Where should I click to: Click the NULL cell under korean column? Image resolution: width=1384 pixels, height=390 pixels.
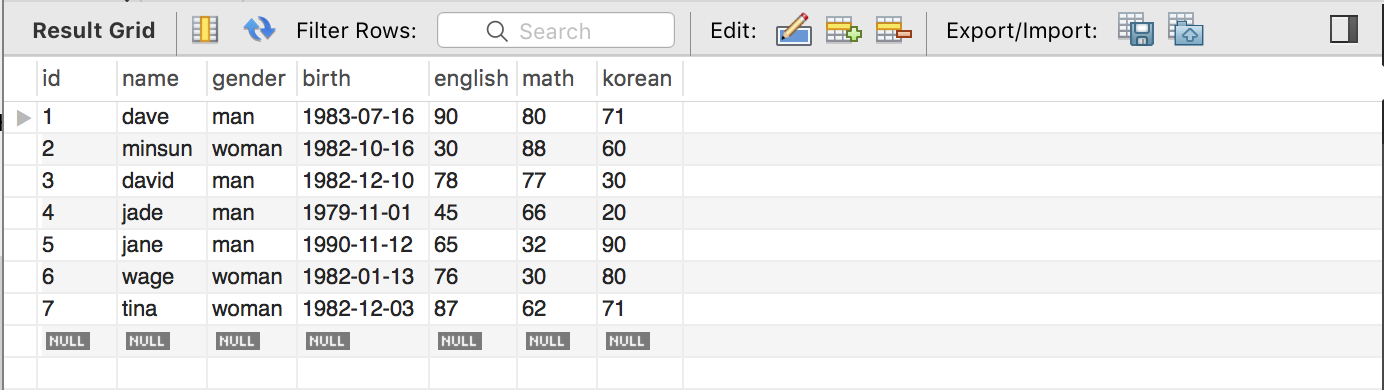(x=627, y=341)
